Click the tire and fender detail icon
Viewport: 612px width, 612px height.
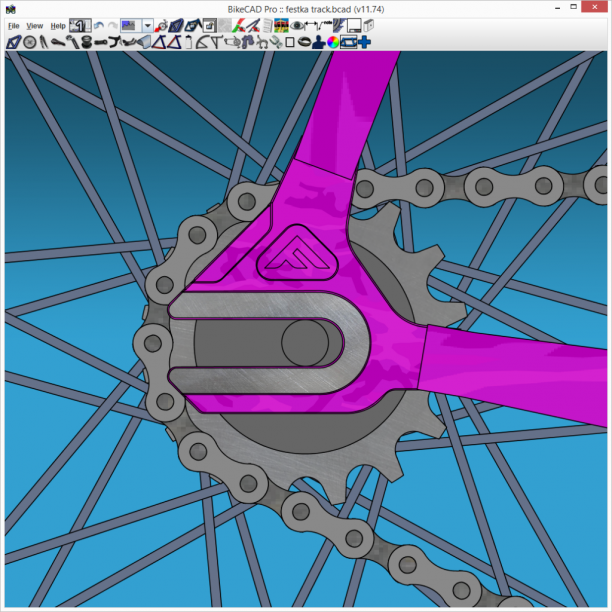pos(339,26)
